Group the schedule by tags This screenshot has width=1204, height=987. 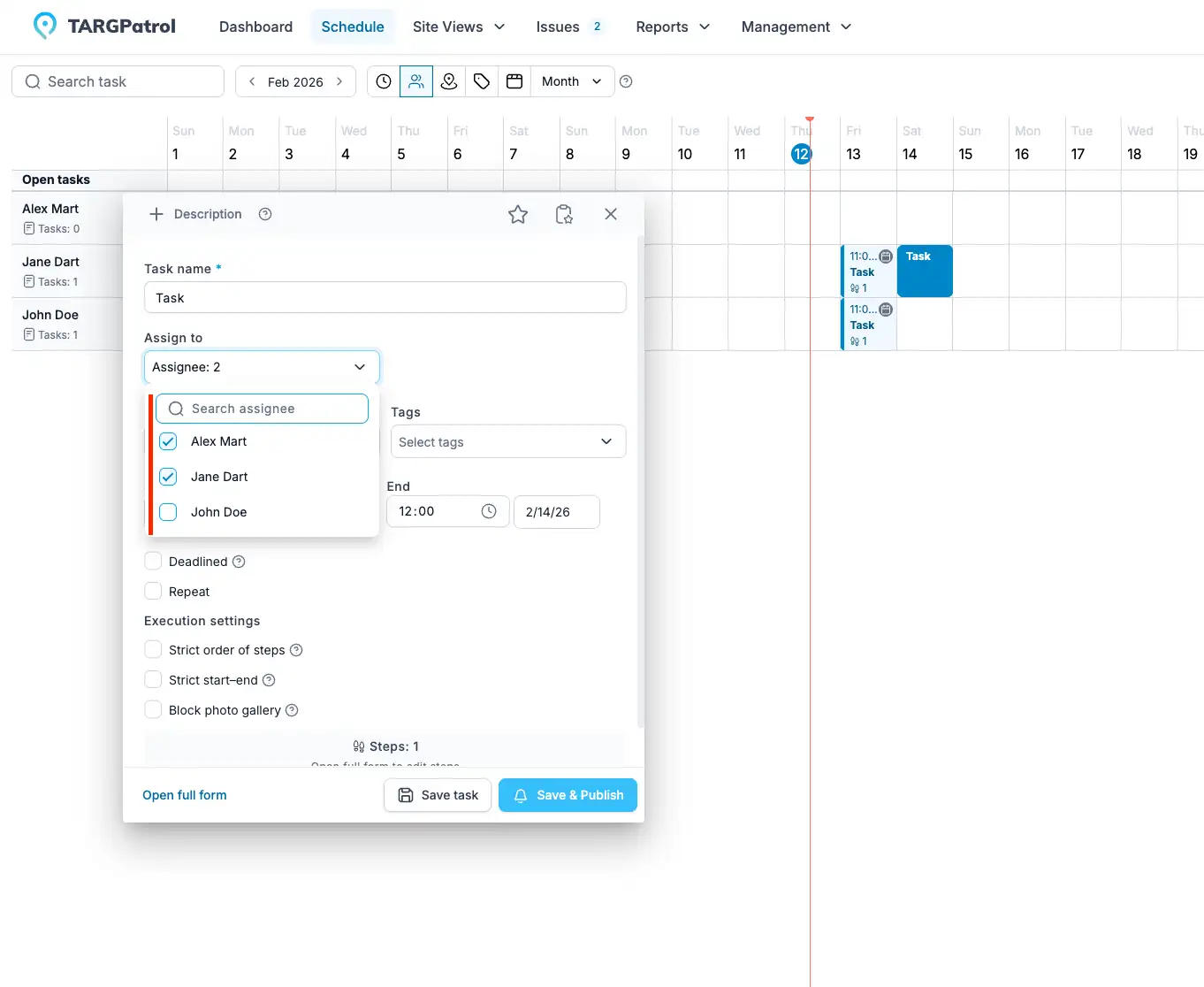click(481, 81)
